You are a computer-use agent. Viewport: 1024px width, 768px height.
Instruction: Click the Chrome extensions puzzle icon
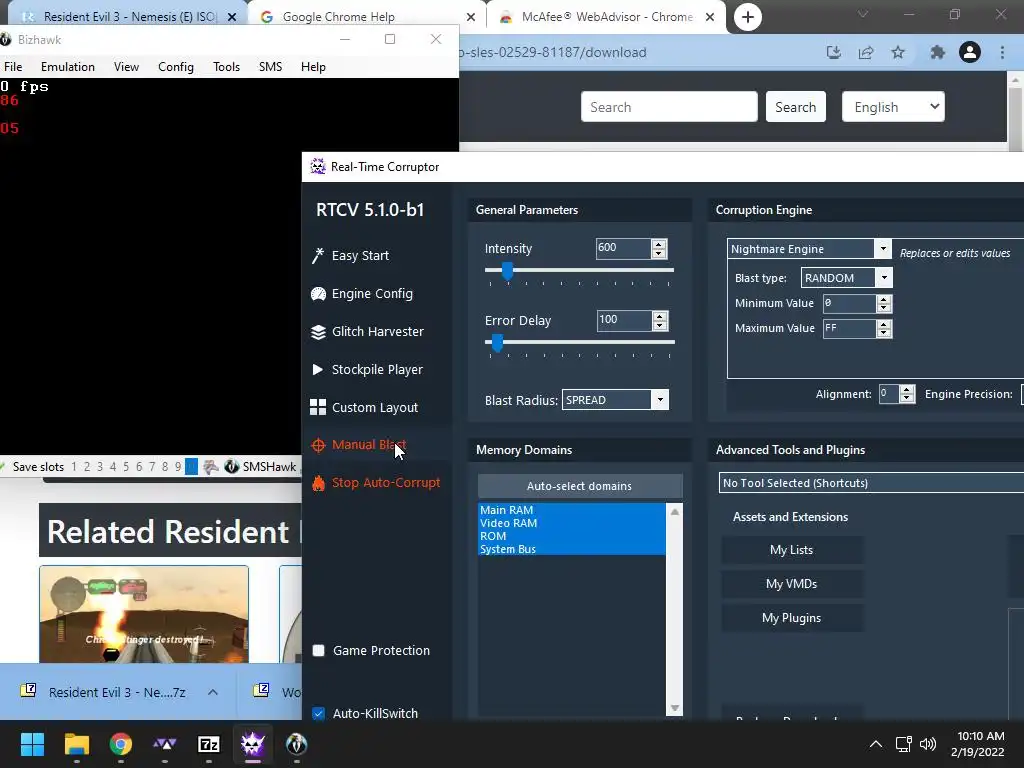[938, 52]
